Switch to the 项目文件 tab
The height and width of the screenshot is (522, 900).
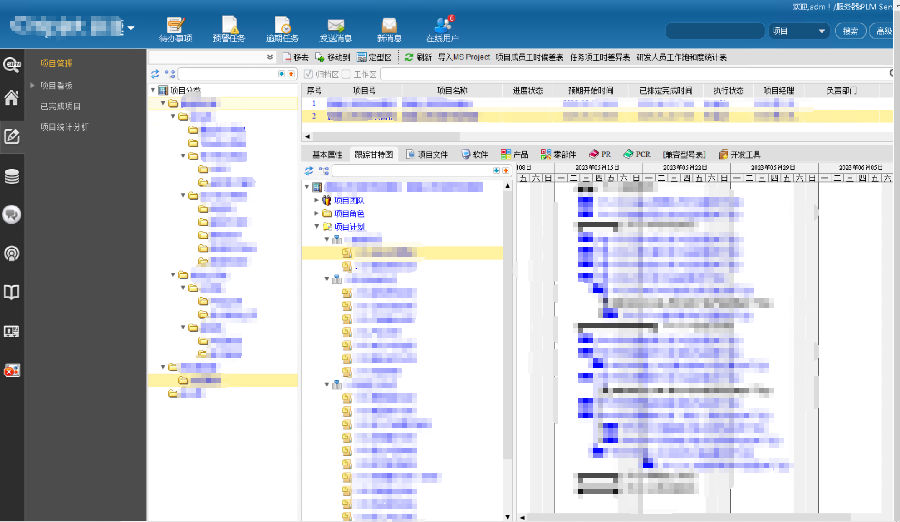[433, 155]
